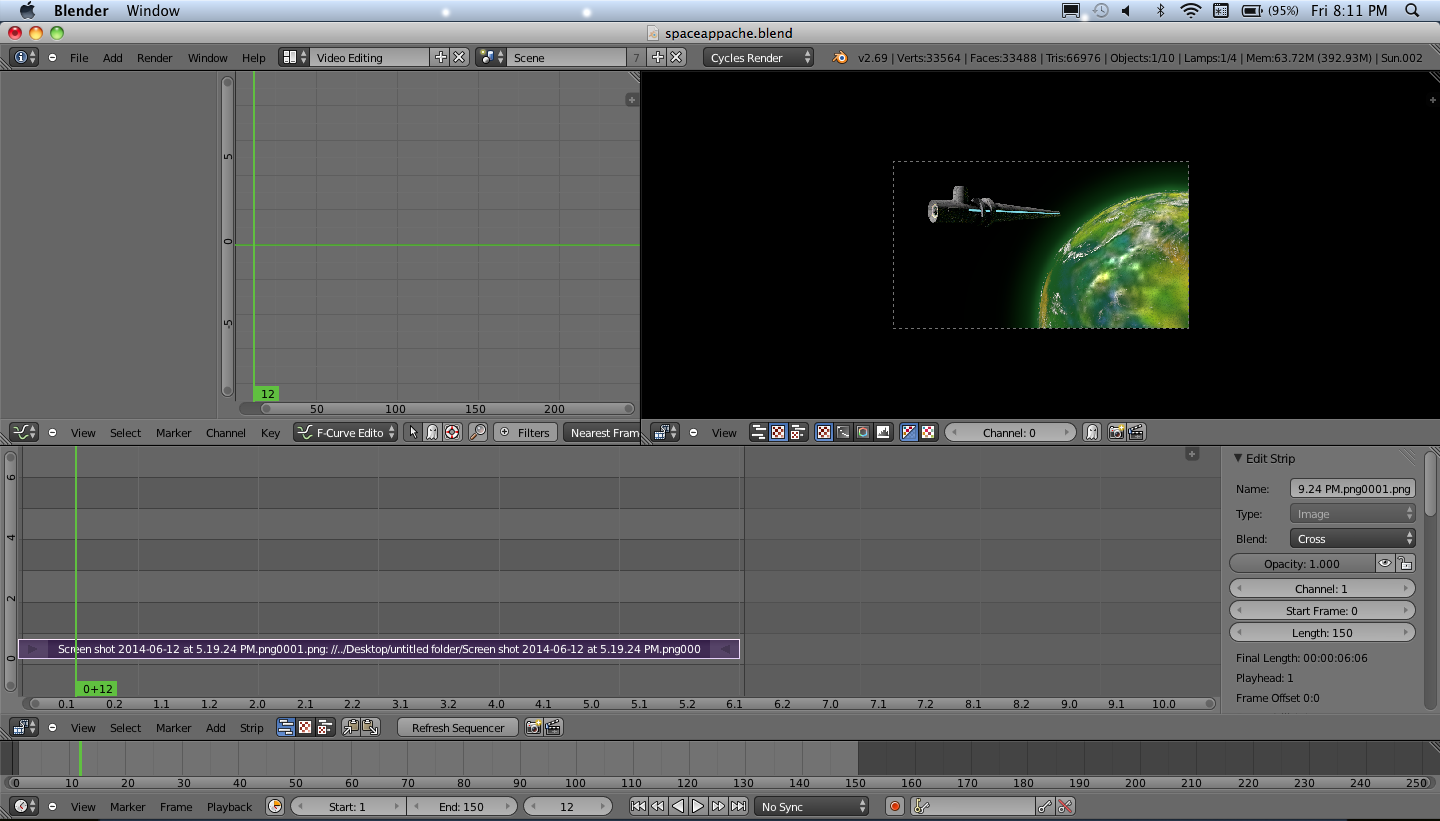Click the play animation forward button

[x=698, y=807]
